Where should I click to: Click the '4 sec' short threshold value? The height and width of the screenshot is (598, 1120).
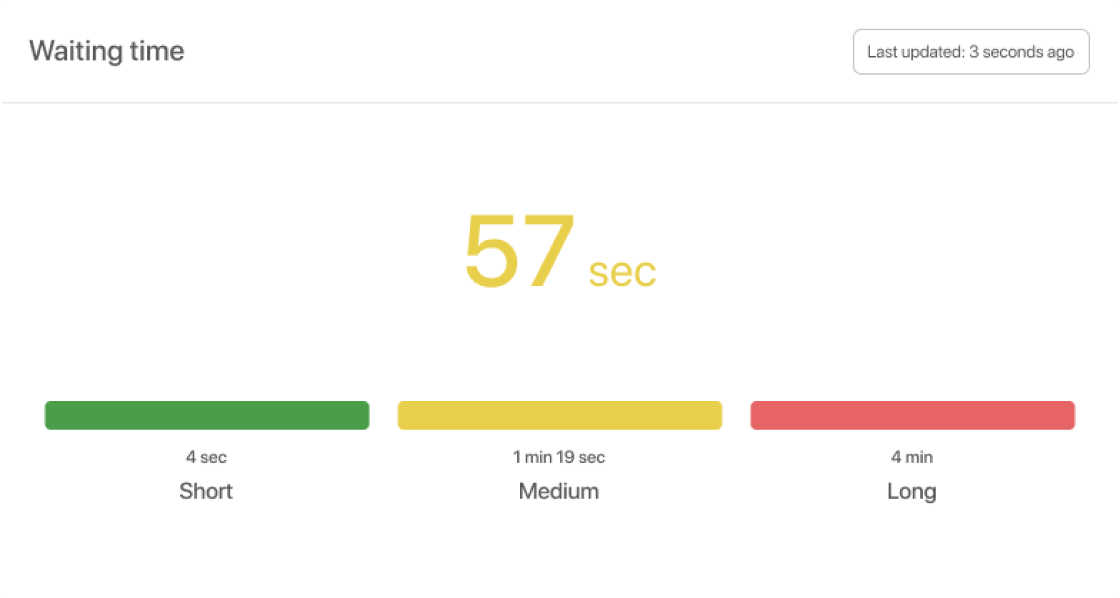pos(206,457)
